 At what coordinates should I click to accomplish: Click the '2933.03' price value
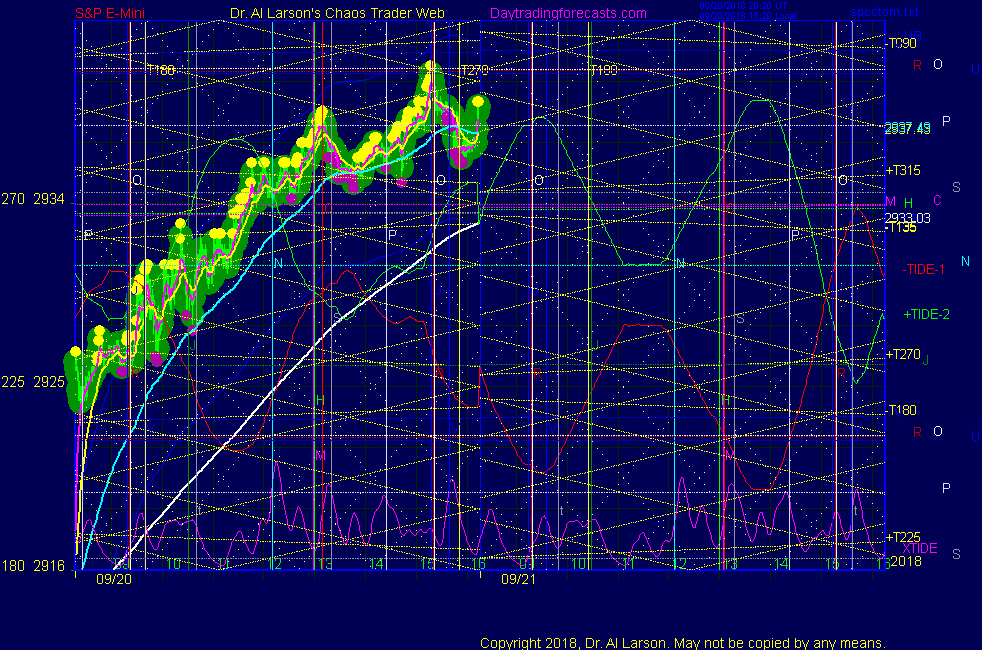(x=907, y=218)
